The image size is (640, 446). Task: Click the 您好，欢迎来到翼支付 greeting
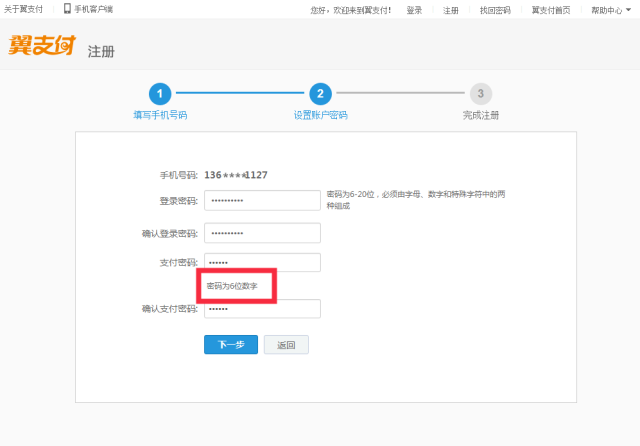[351, 10]
